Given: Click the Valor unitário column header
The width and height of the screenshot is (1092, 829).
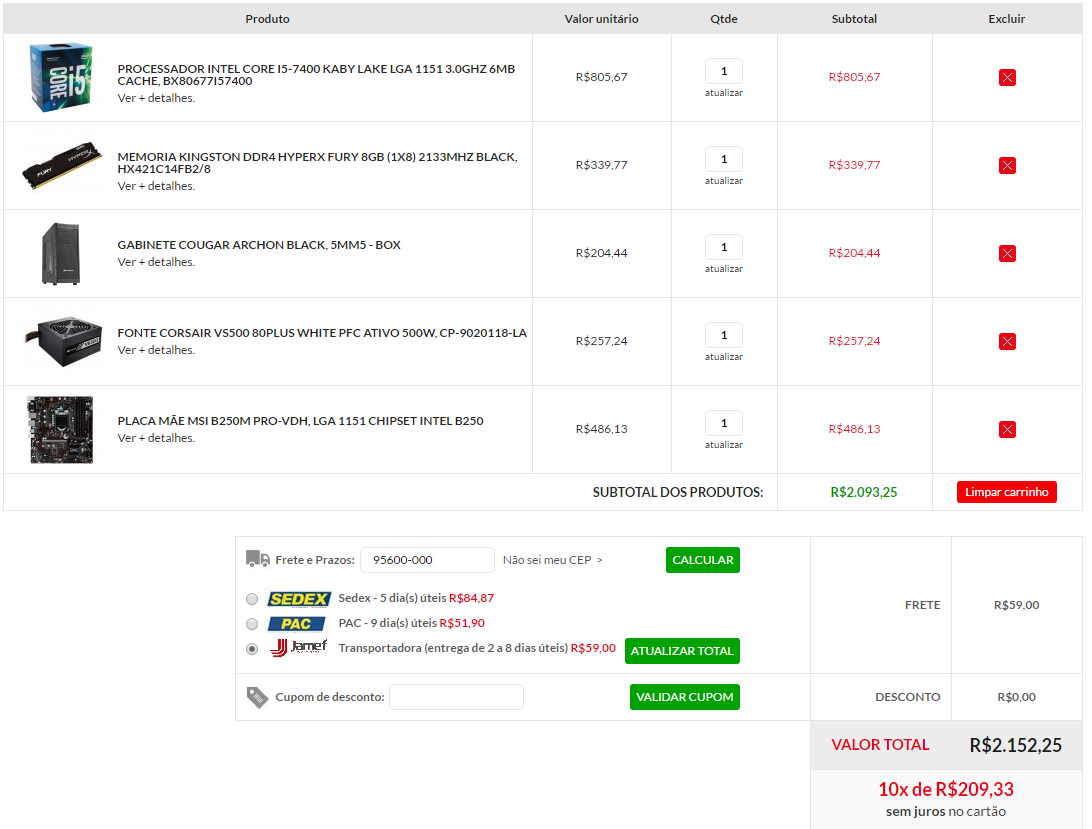Looking at the screenshot, I should tap(602, 19).
